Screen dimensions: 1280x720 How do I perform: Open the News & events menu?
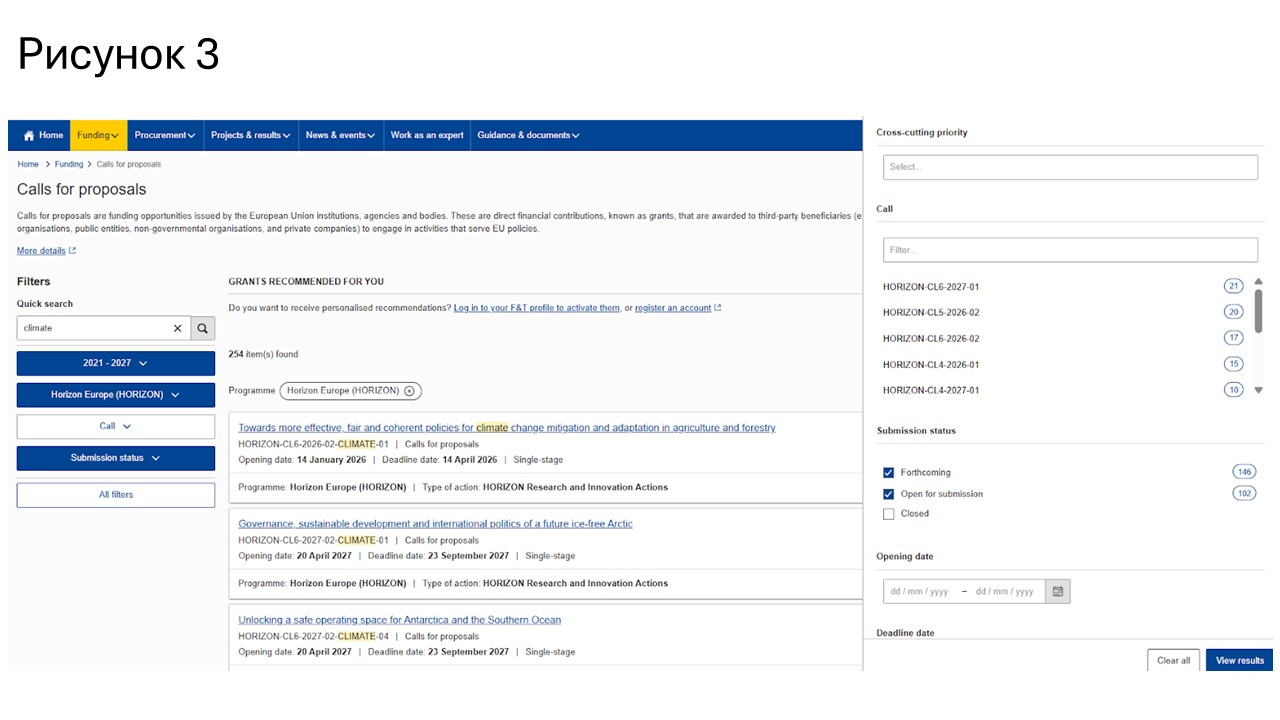tap(340, 136)
